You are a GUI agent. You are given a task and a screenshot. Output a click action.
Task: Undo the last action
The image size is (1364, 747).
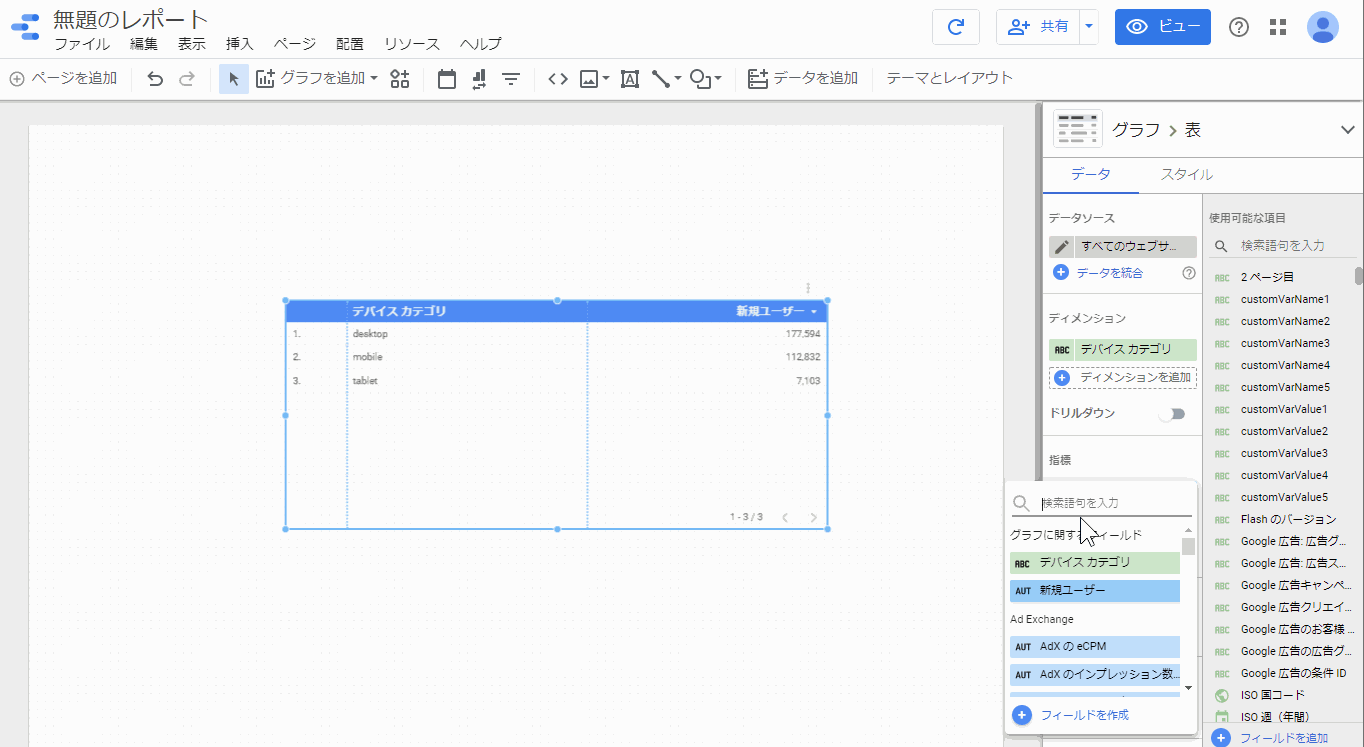coord(155,78)
